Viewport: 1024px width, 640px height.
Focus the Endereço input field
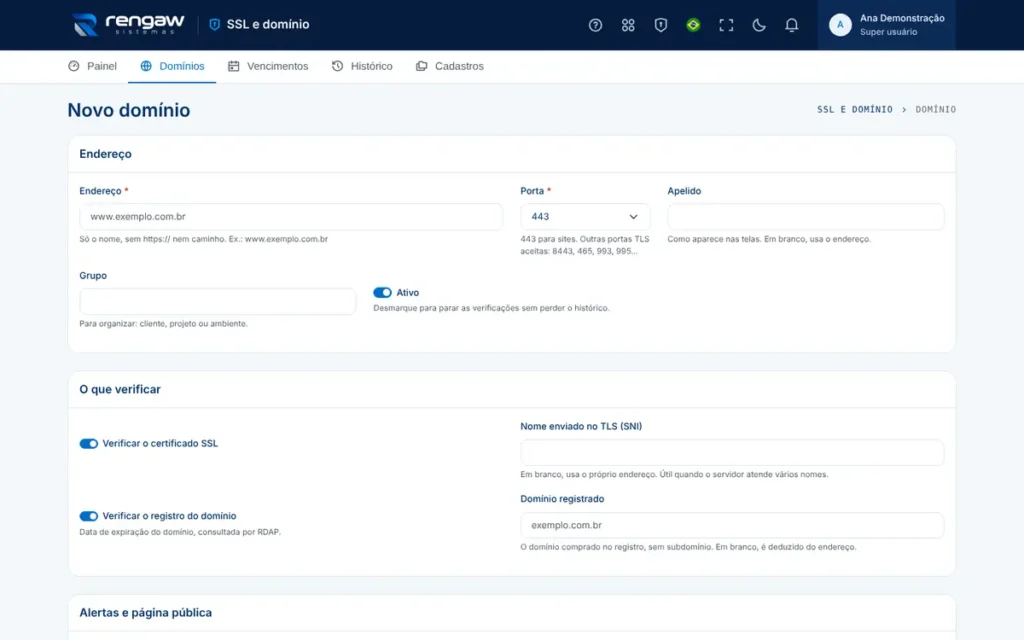pyautogui.click(x=291, y=217)
